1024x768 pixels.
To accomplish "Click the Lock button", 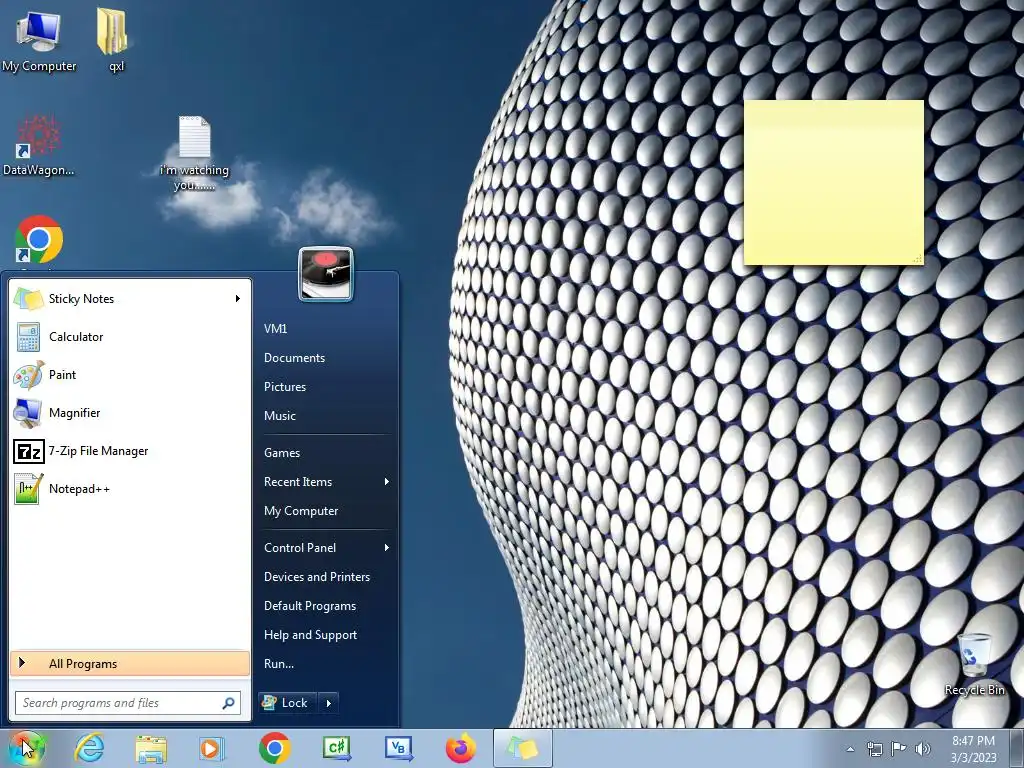I will click(288, 703).
